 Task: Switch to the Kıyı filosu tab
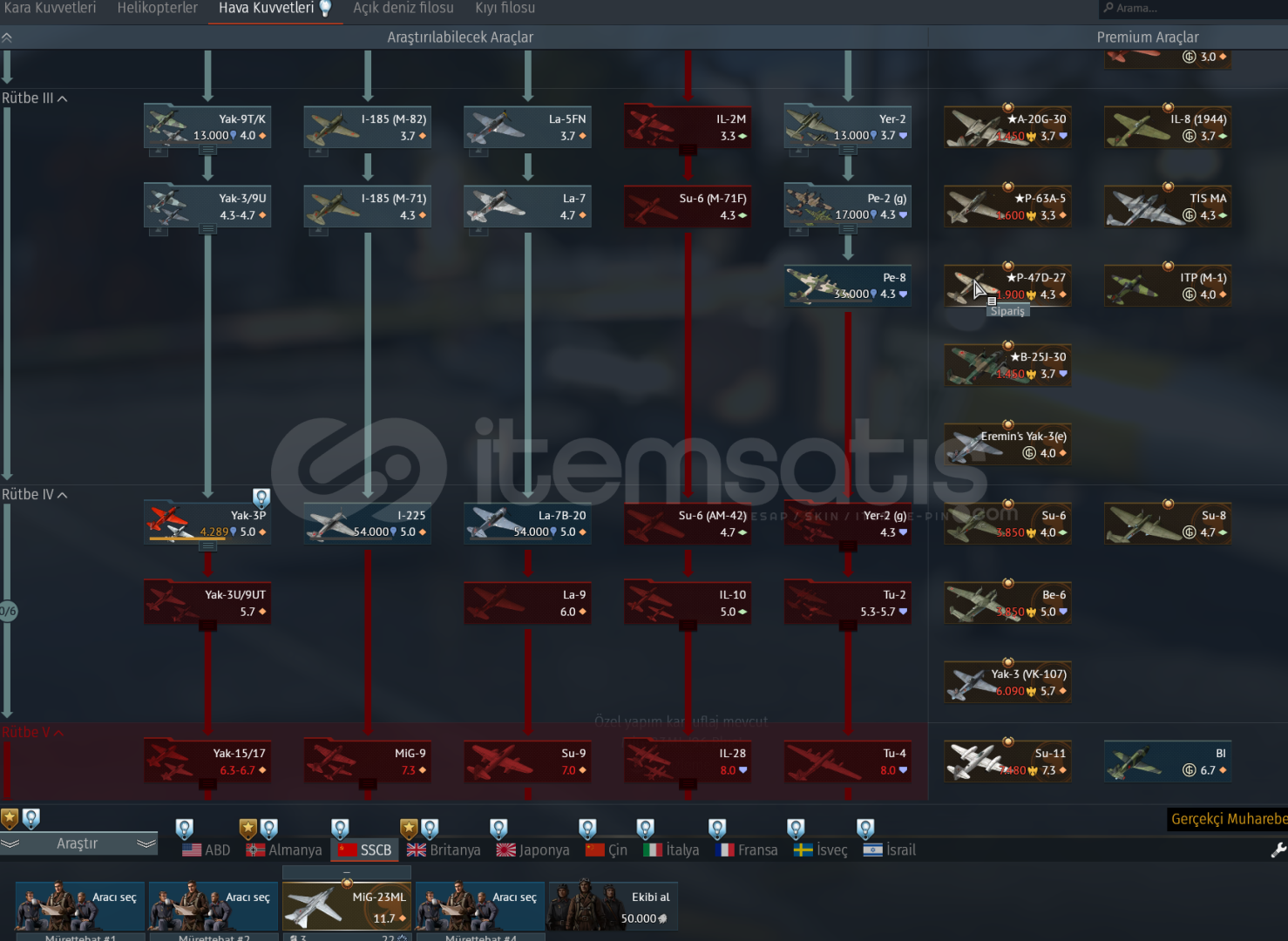pos(505,9)
